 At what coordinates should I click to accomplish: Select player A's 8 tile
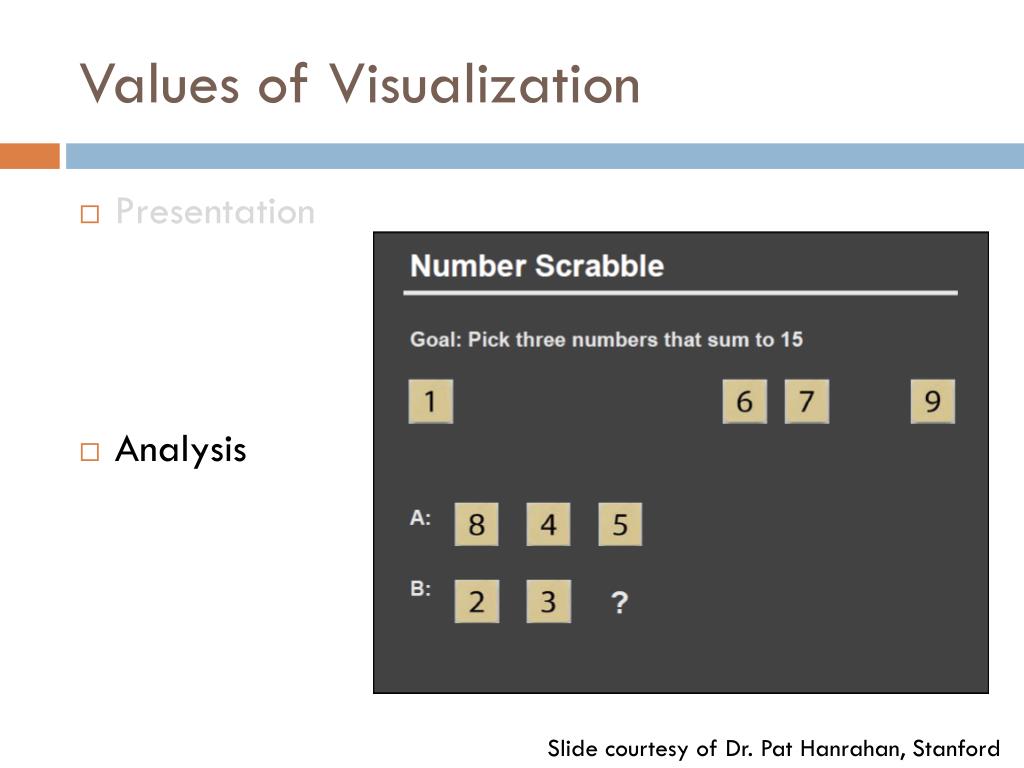click(477, 524)
